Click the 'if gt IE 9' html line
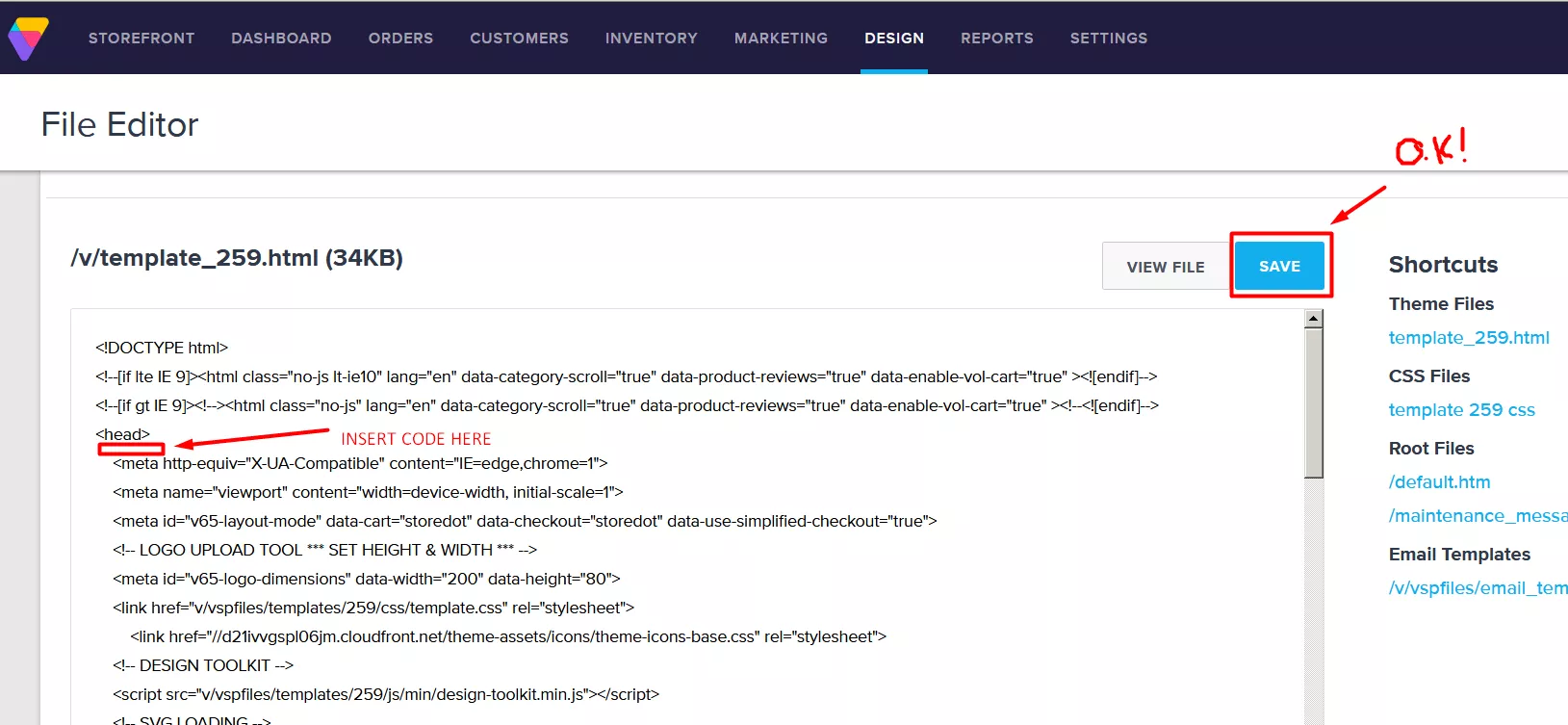 627,405
